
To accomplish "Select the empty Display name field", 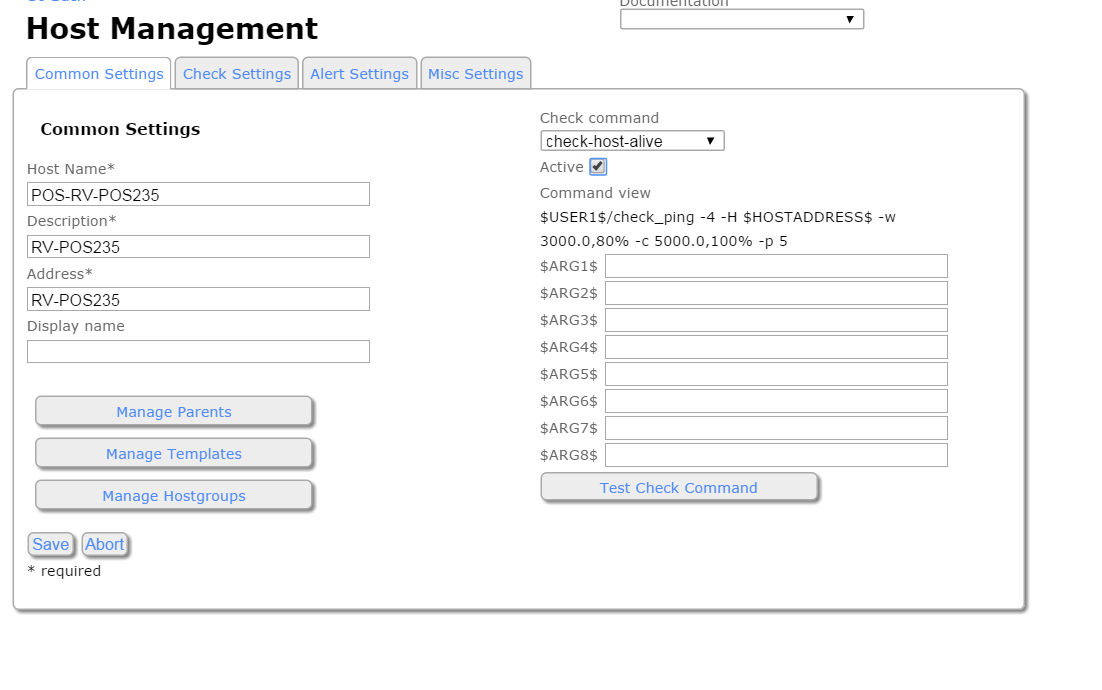I will click(198, 351).
